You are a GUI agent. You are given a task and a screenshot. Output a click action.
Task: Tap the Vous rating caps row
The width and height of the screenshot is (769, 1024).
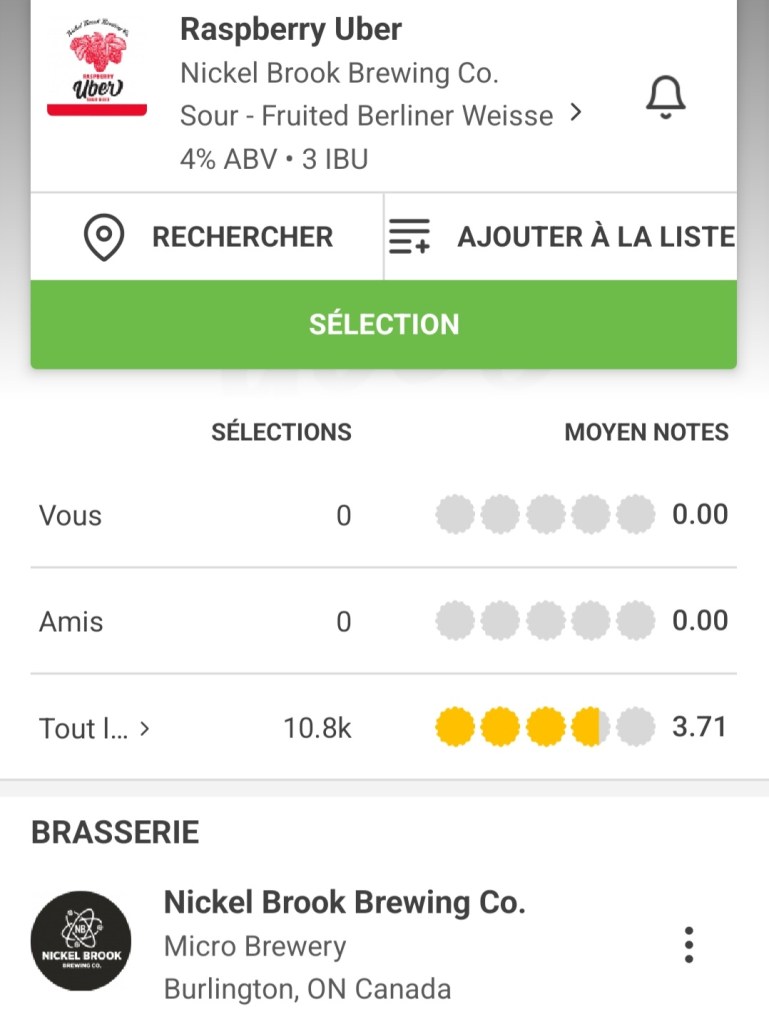pyautogui.click(x=545, y=515)
